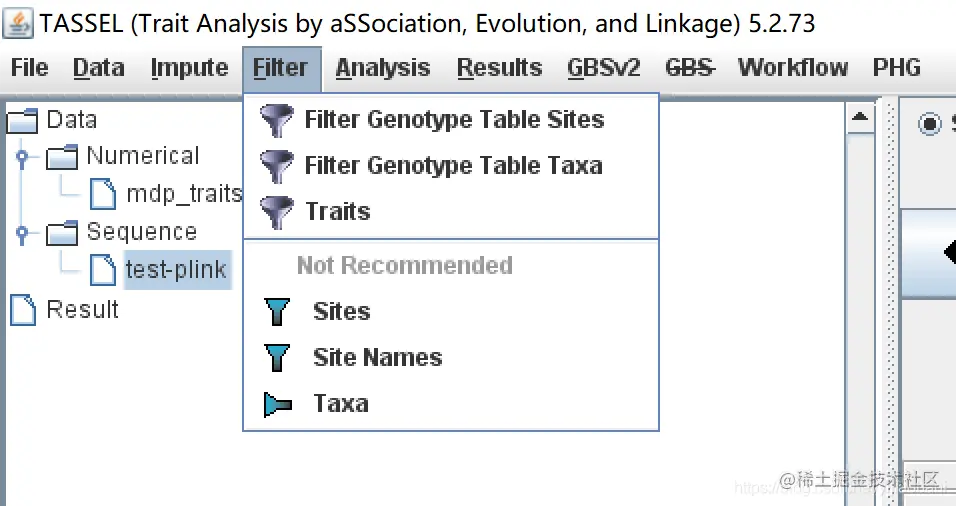Click the black left-arrow button on right
The image size is (956, 506).
[947, 253]
